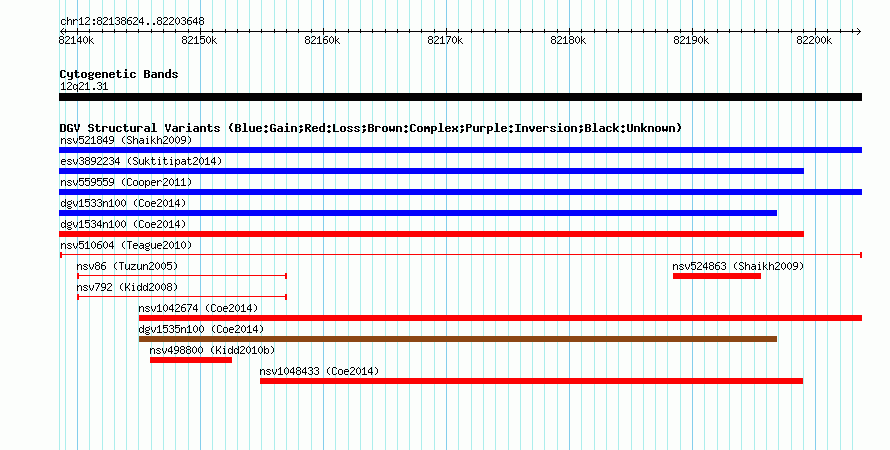The height and width of the screenshot is (450, 890).
Task: Select the red nsv1048433 loss bar
Action: pos(531,381)
